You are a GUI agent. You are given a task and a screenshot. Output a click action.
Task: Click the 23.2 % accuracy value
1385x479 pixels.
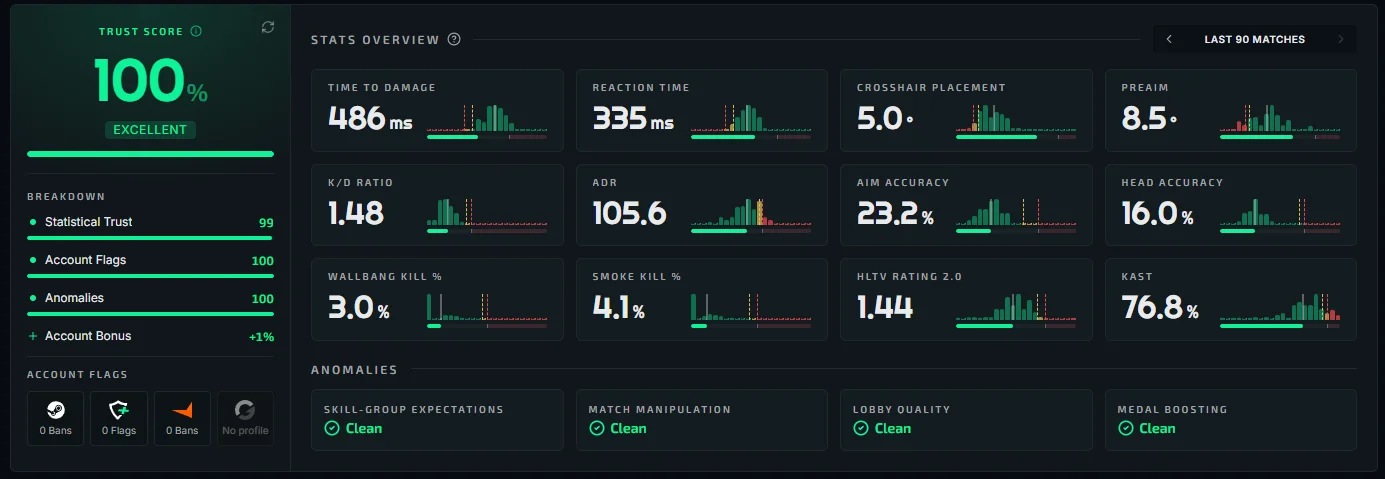[x=895, y=212]
